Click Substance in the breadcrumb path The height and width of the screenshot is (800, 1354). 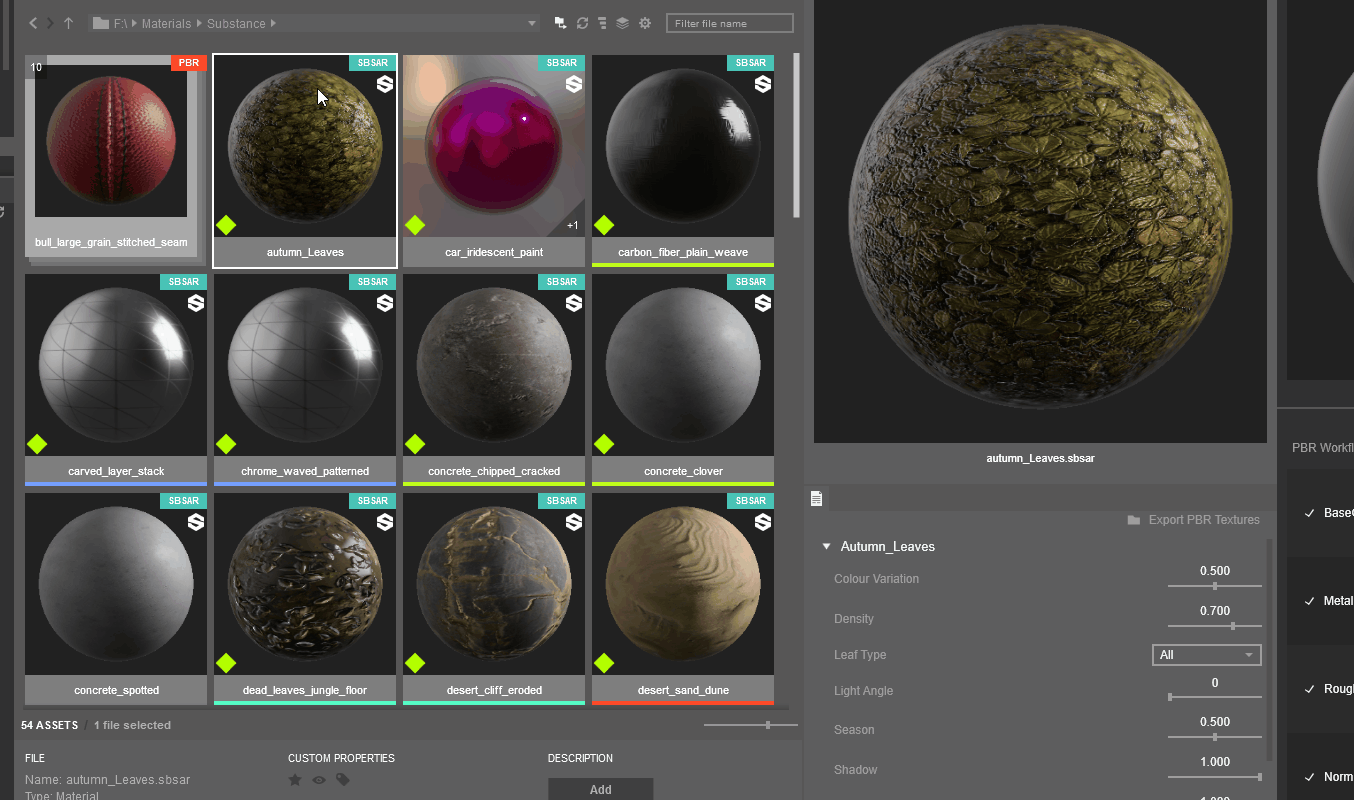click(x=236, y=23)
